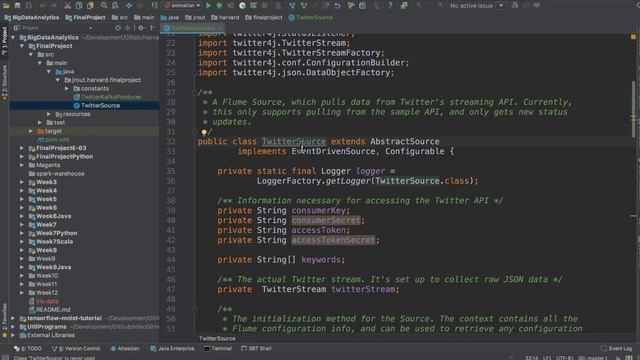Open the animation run configuration dropdown
The image size is (640, 360).
point(182,6)
